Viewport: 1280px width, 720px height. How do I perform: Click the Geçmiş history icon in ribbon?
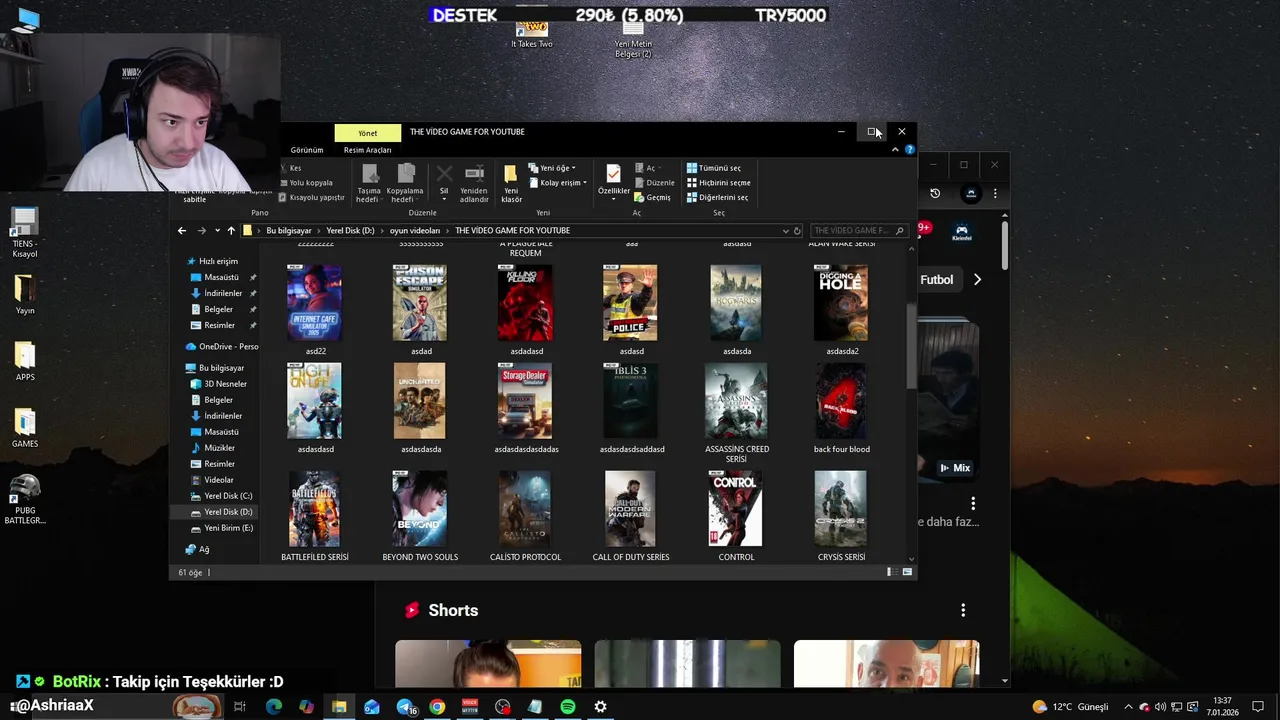(x=652, y=197)
